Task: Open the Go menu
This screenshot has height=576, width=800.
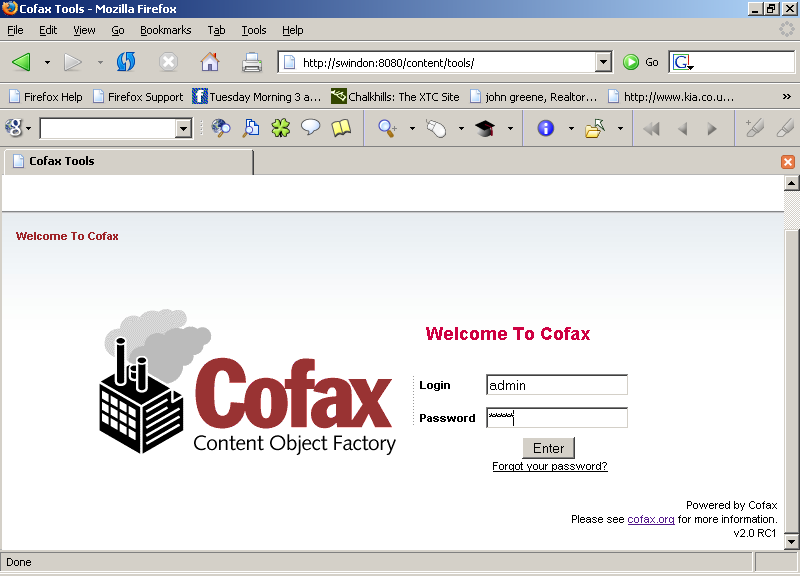Action: tap(117, 30)
